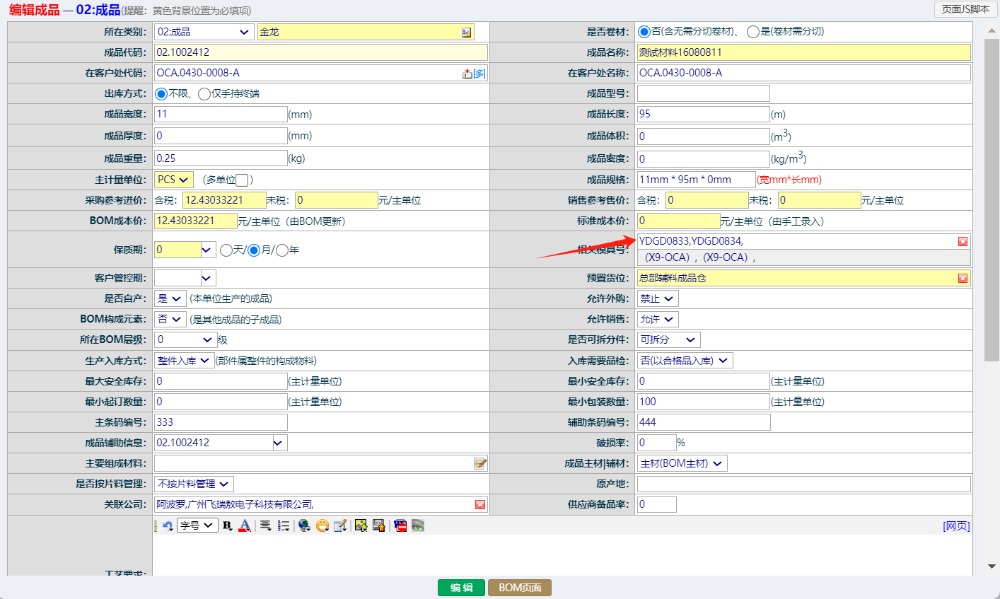1000x599 pixels.
Task: Click the emoticon smiley icon
Action: tap(322, 525)
